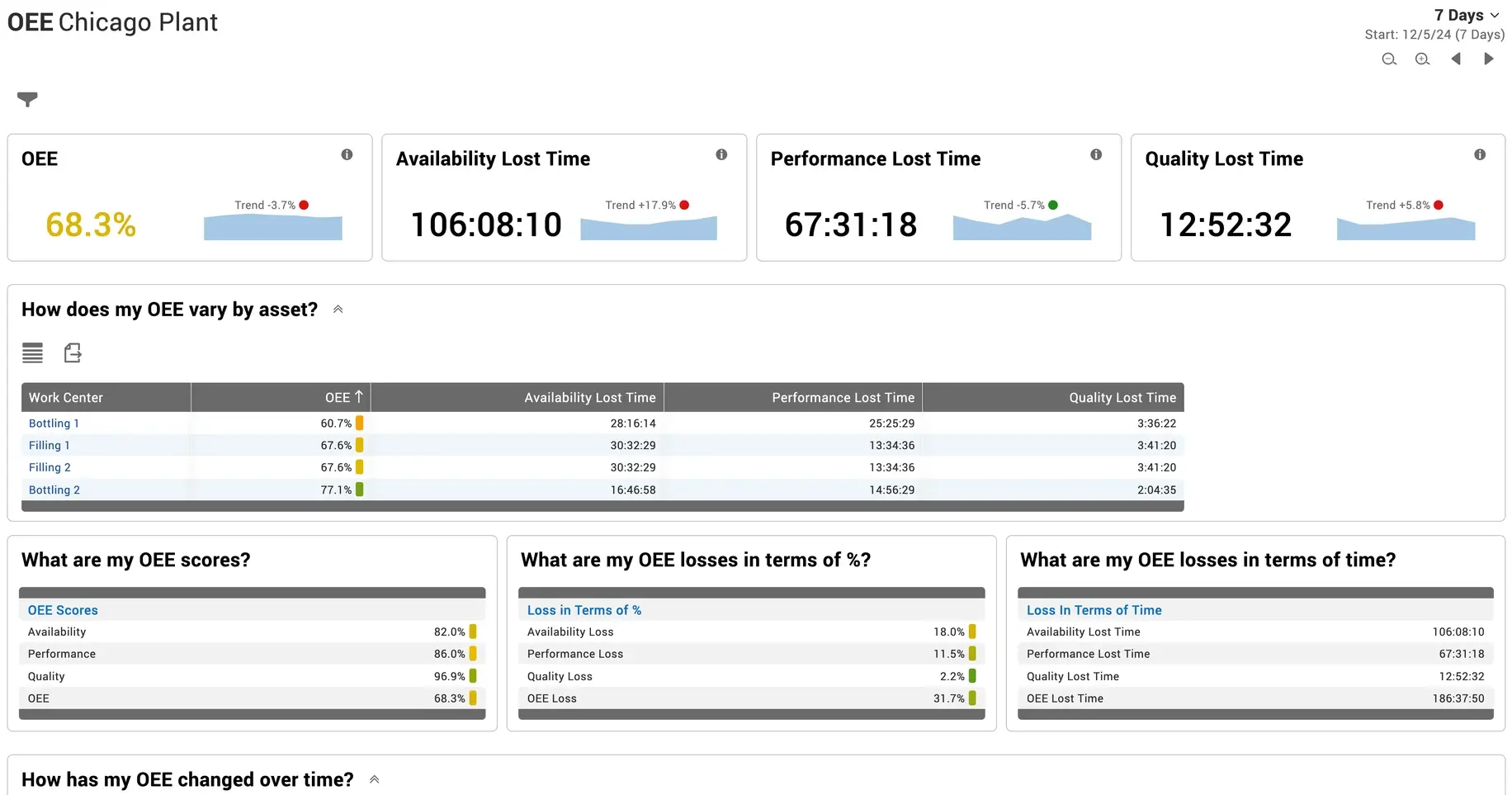Click the 'Start: 12/5/24 (7 Days)' date text
Screen dimensions: 1512x795
(x=1434, y=35)
